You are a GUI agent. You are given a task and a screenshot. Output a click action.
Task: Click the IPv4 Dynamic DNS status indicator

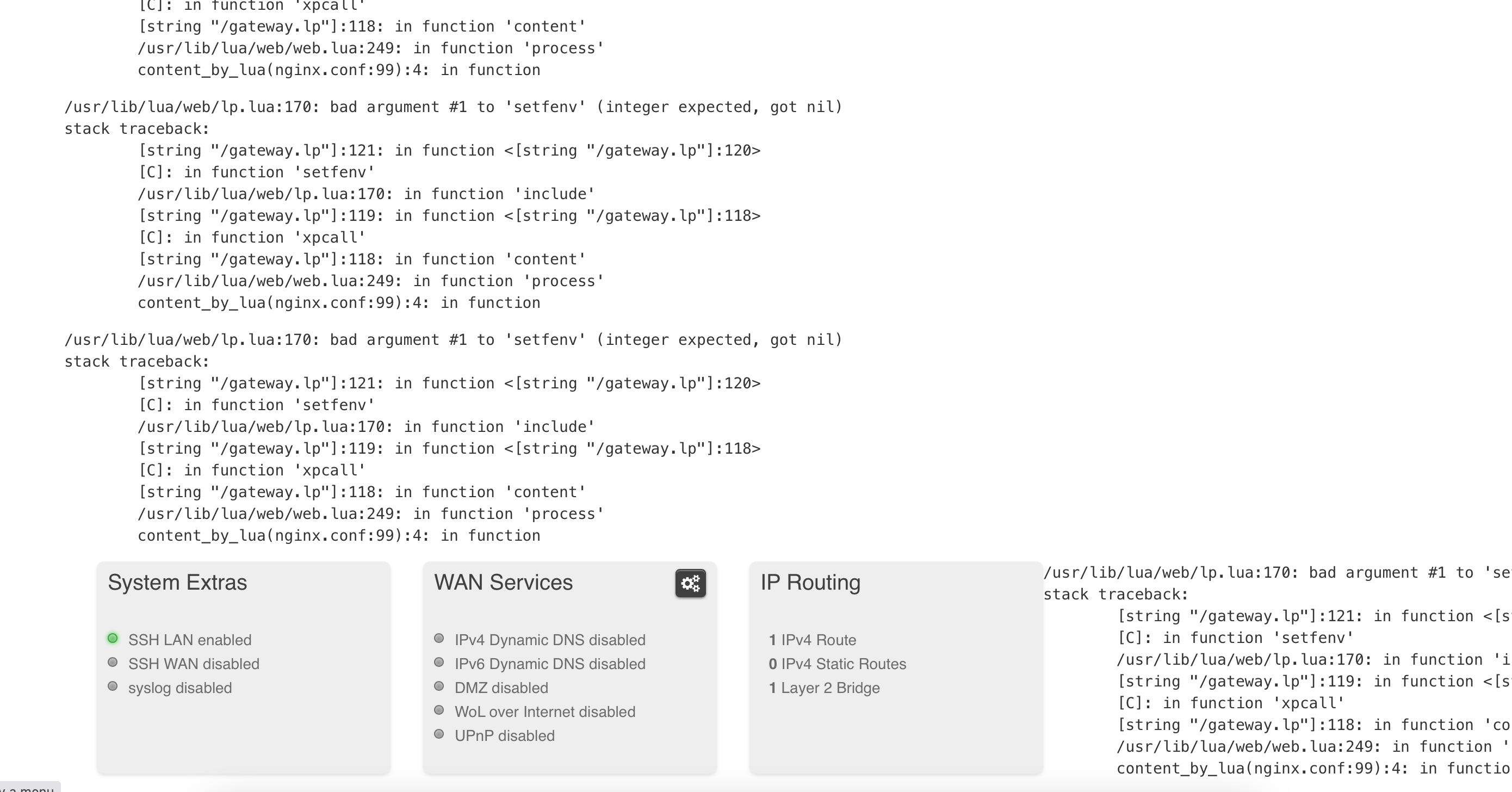pos(439,638)
